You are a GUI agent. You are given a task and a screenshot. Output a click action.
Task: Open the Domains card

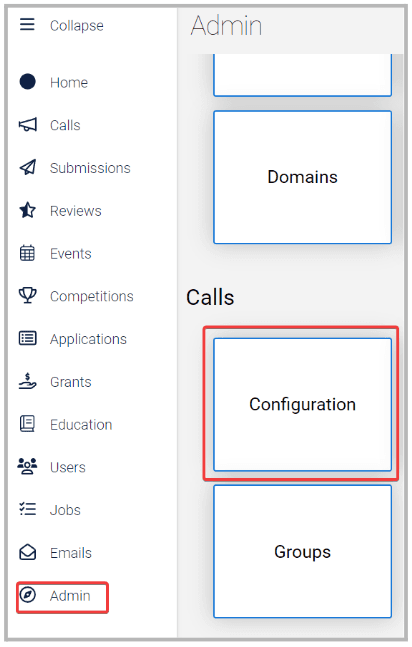point(303,177)
